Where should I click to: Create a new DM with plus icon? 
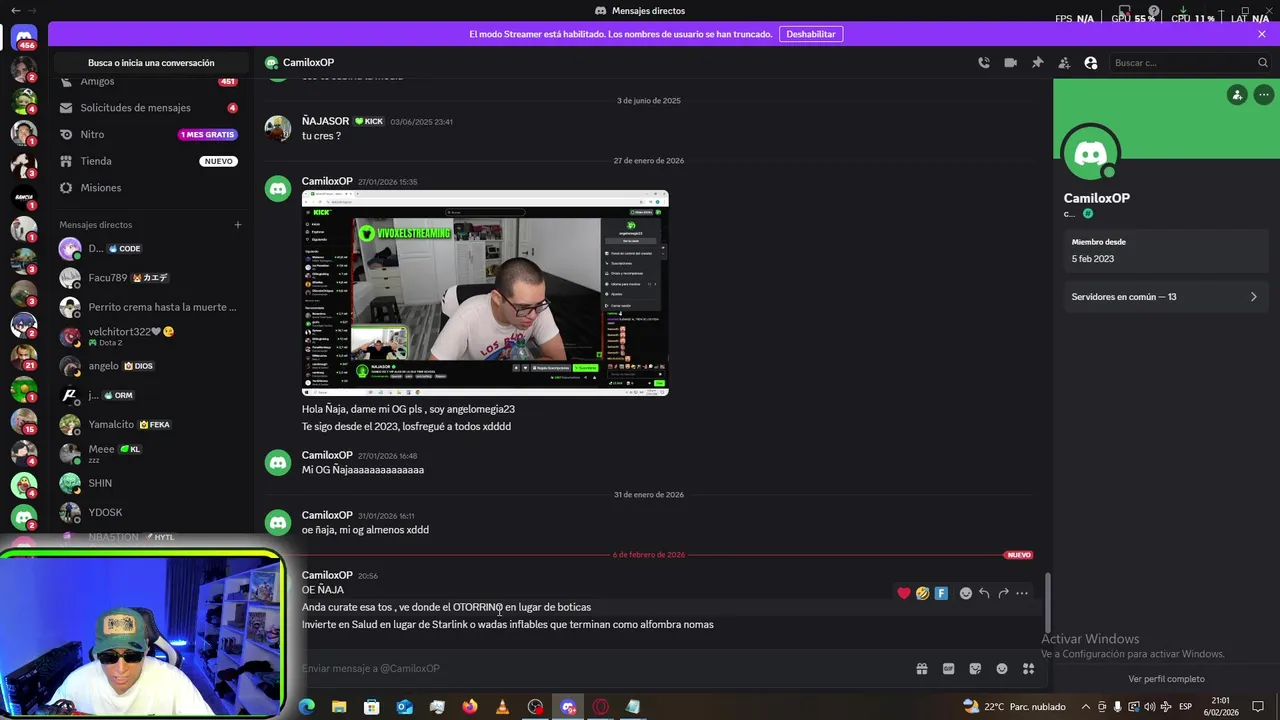click(238, 225)
